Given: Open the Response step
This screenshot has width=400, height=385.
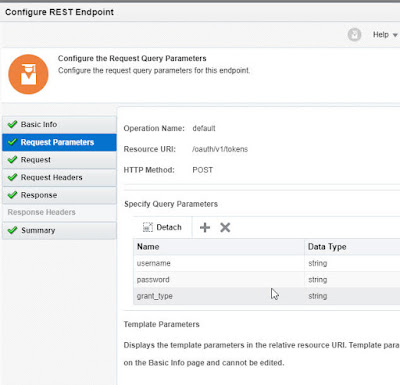Looking at the screenshot, I should pyautogui.click(x=59, y=195).
